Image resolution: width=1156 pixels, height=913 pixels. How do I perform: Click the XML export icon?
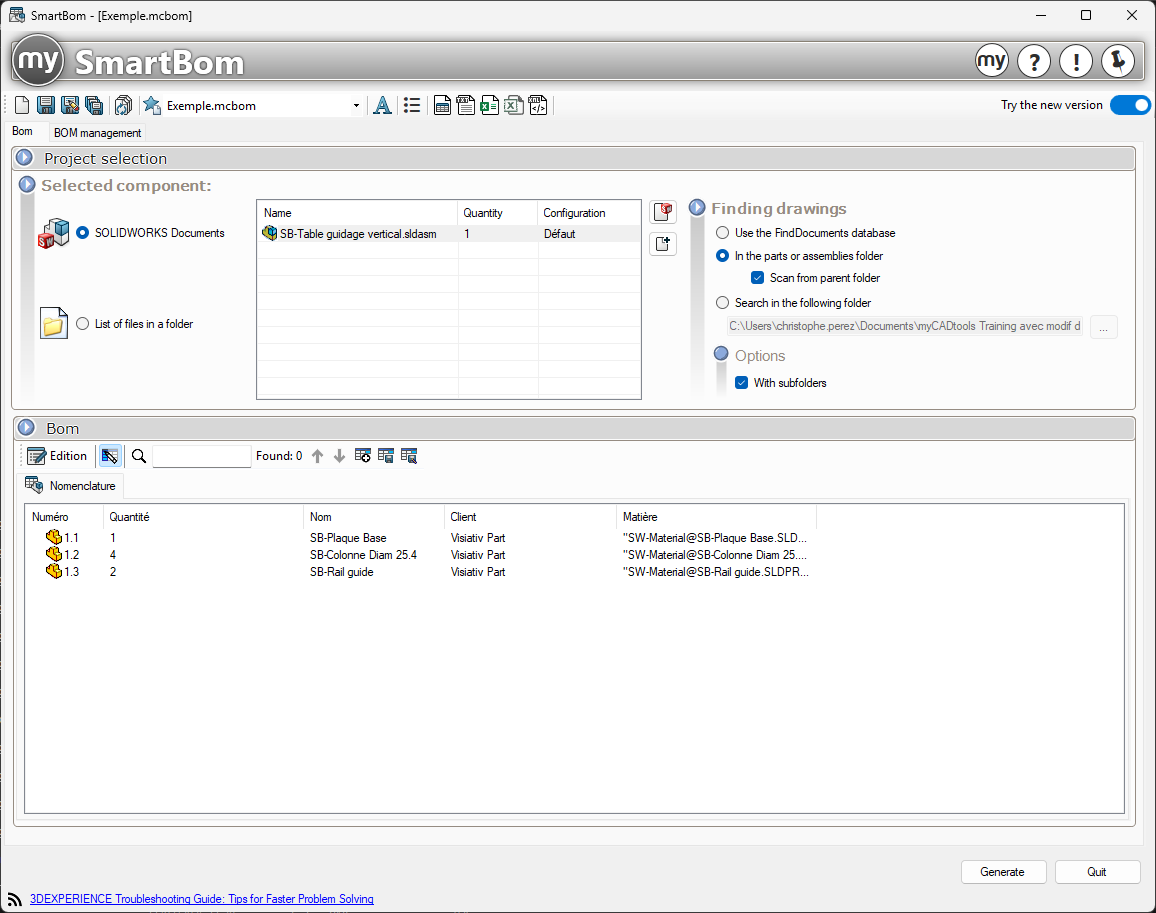(x=538, y=105)
